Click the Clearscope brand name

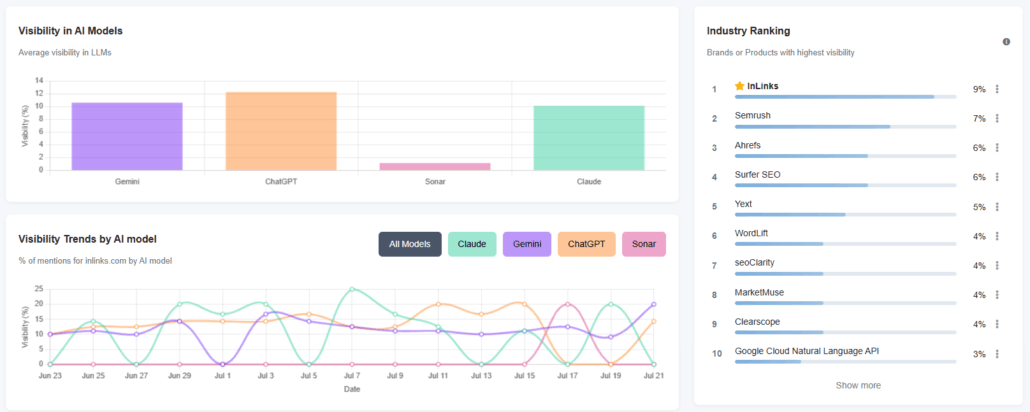(757, 321)
